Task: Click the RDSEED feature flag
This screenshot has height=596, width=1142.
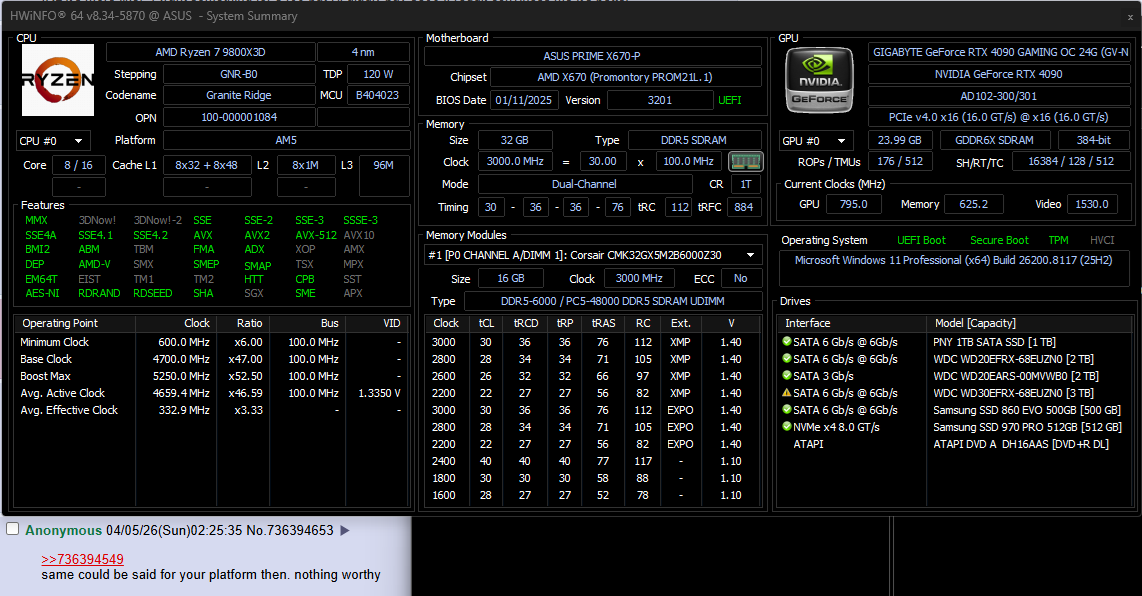Action: point(153,293)
